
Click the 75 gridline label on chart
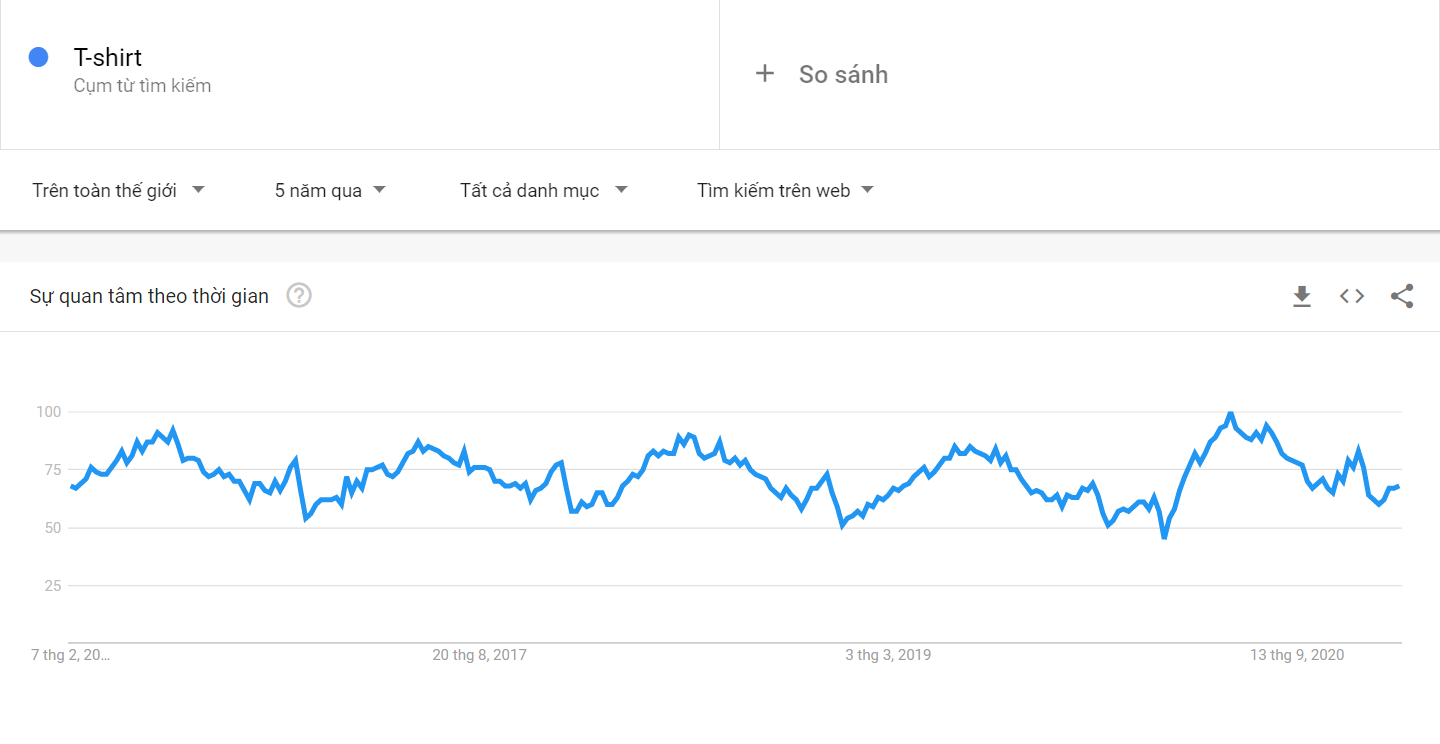49,470
